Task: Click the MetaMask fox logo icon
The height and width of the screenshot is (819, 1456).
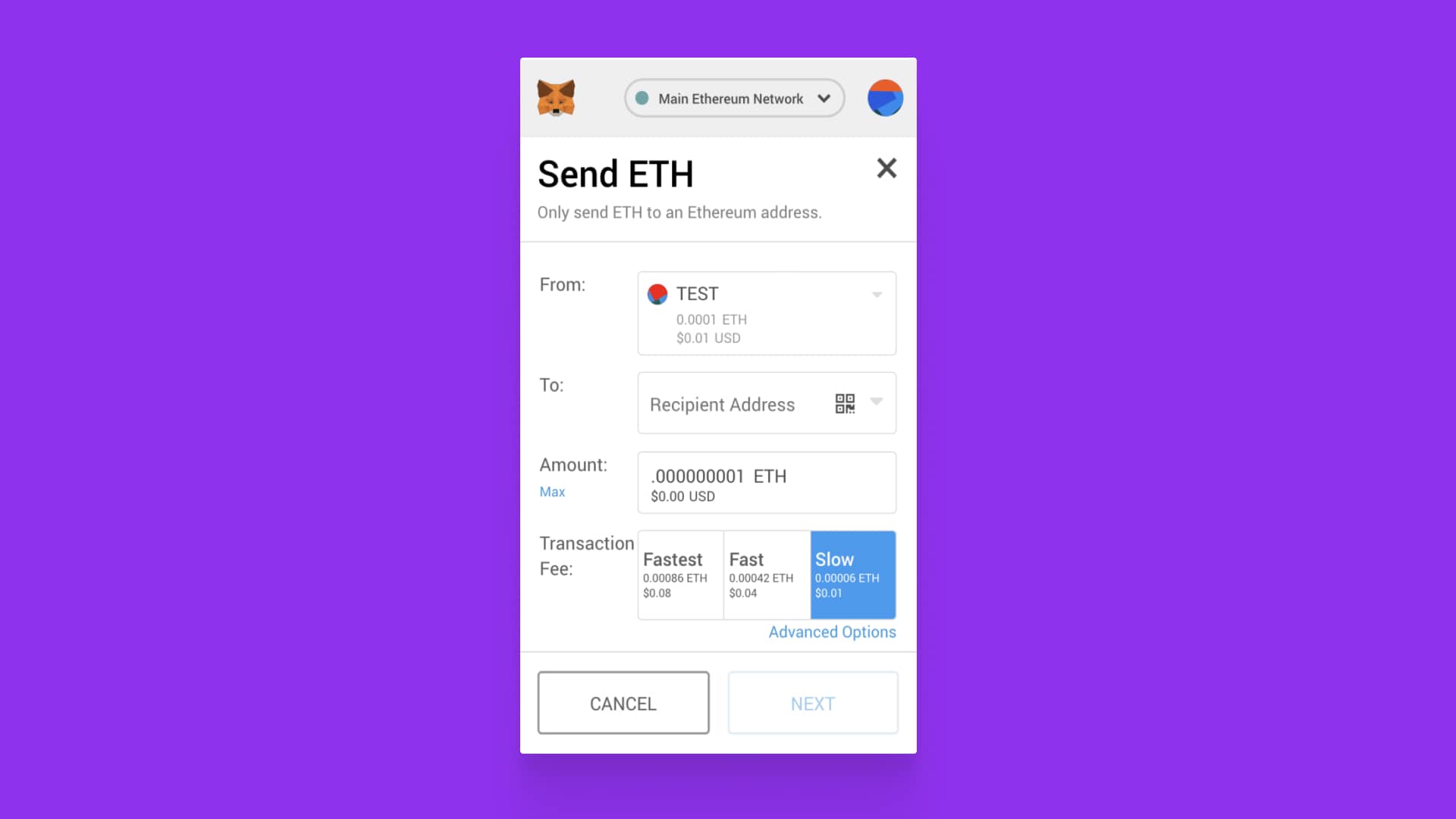Action: click(x=556, y=97)
